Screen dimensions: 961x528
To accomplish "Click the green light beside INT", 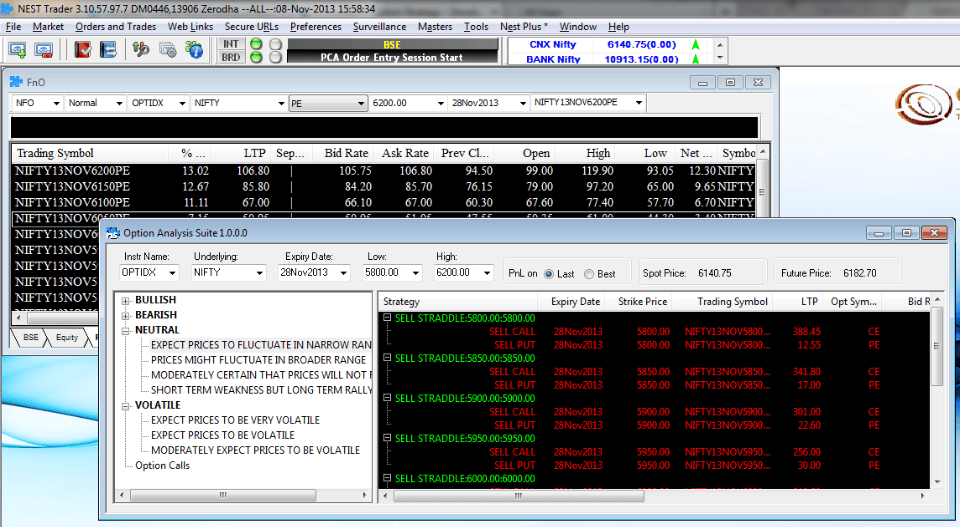I will (x=256, y=44).
